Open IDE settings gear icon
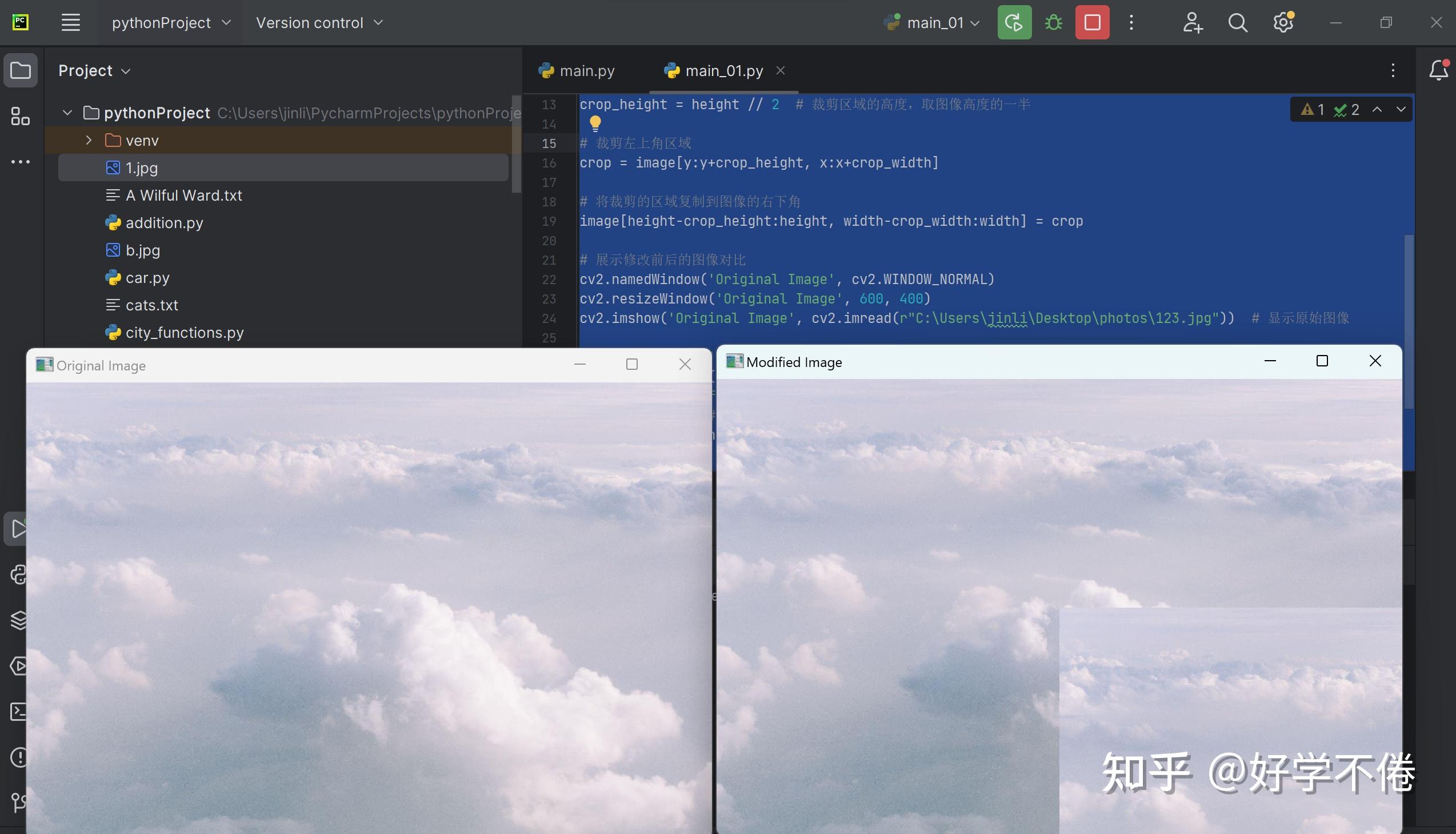Viewport: 1456px width, 834px height. click(1283, 23)
